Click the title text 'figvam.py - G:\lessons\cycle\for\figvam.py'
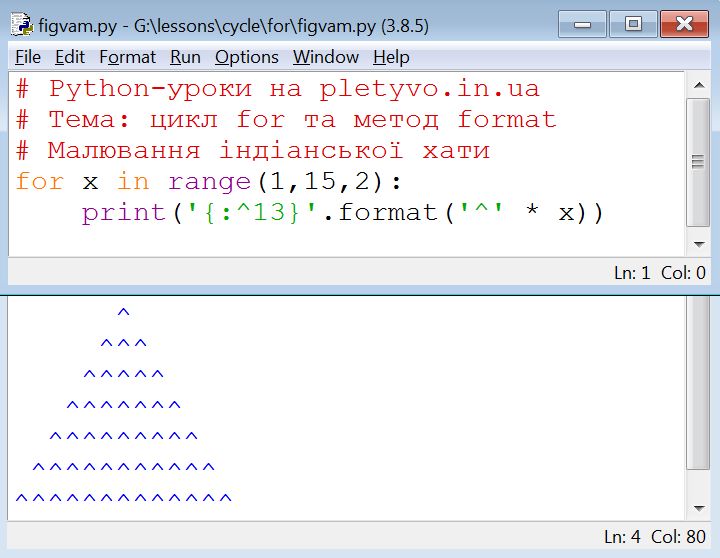The image size is (720, 558). pos(207,26)
